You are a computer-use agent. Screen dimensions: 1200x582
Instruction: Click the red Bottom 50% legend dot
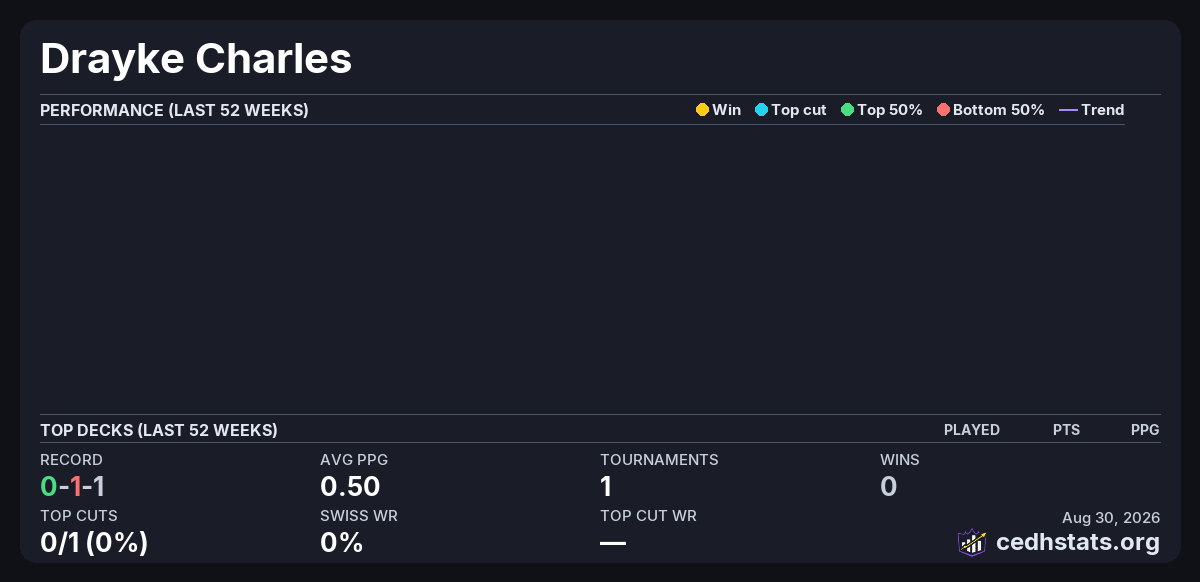click(x=943, y=110)
